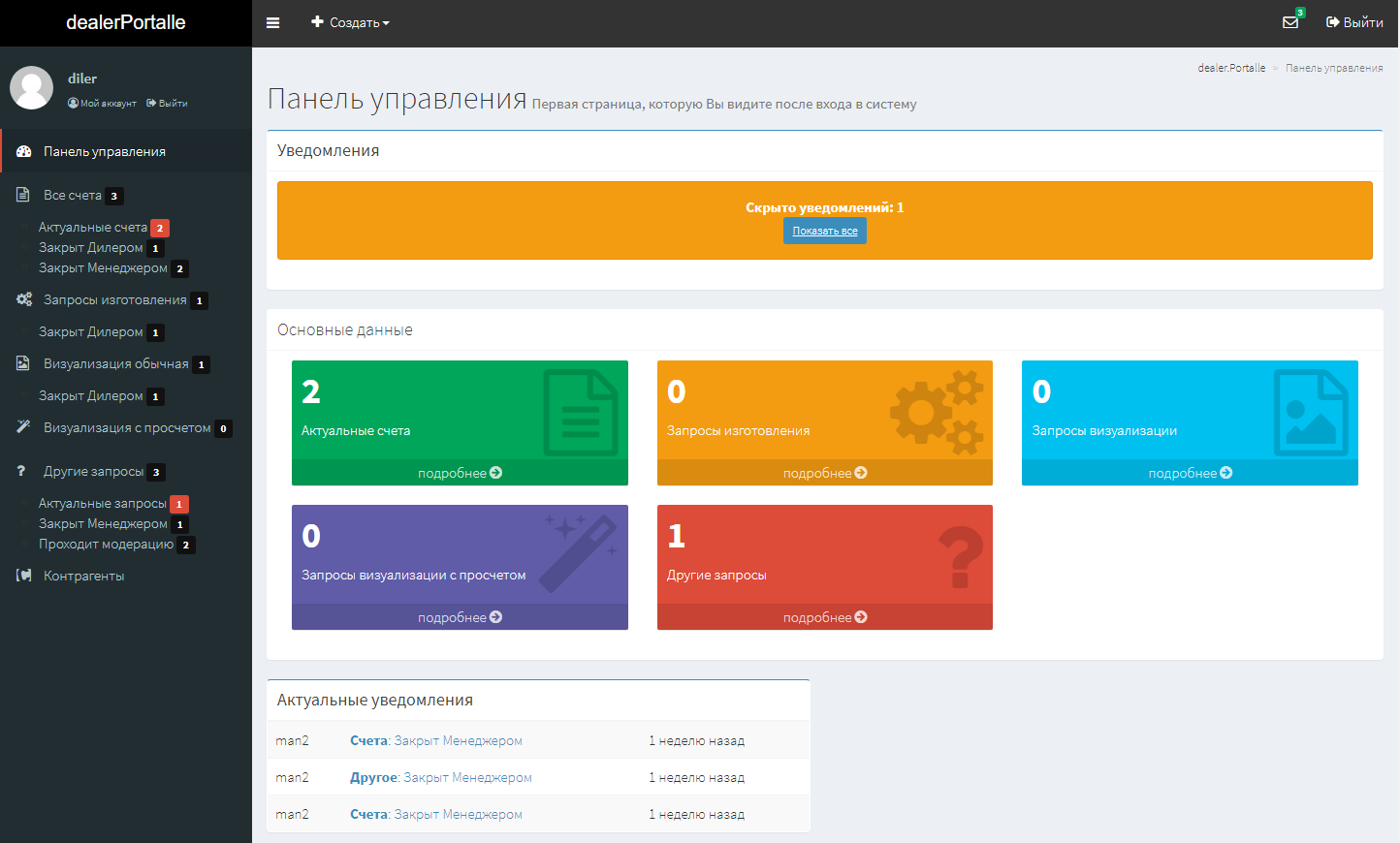This screenshot has width=1400, height=843.
Task: Click the gears icon on the orange card
Action: (938, 413)
